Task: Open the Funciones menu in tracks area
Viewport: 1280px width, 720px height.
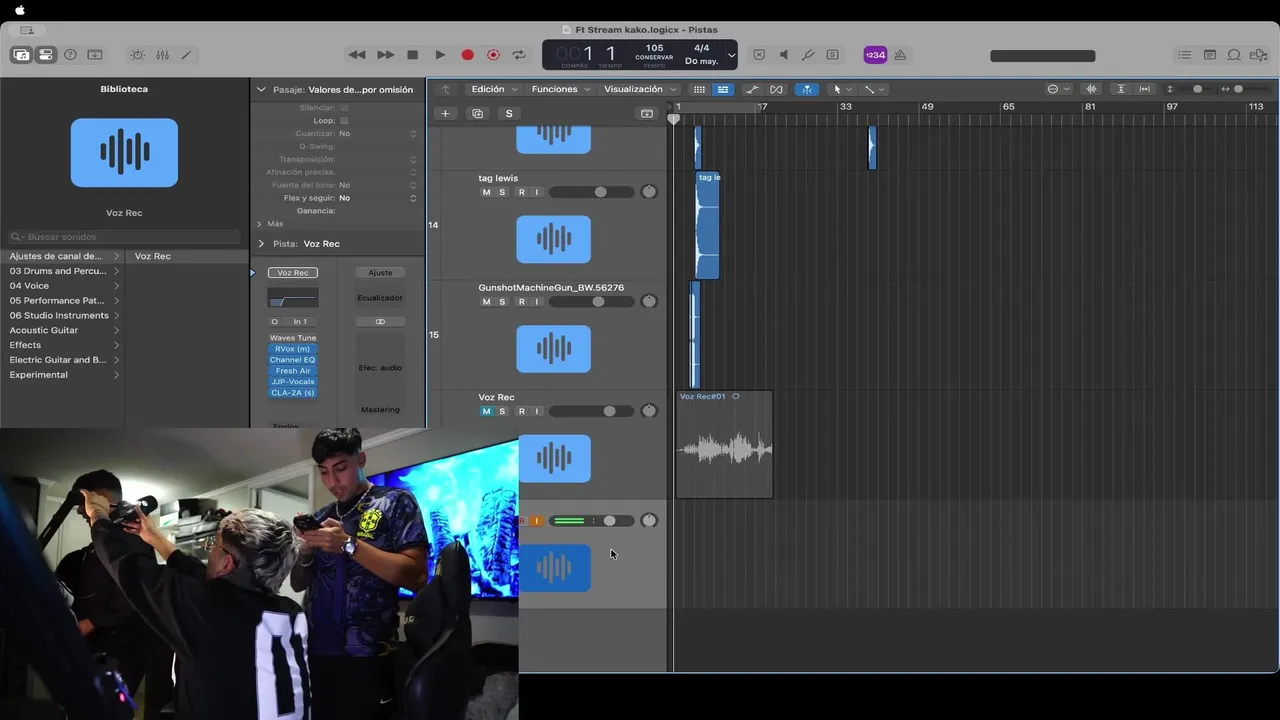Action: 560,89
